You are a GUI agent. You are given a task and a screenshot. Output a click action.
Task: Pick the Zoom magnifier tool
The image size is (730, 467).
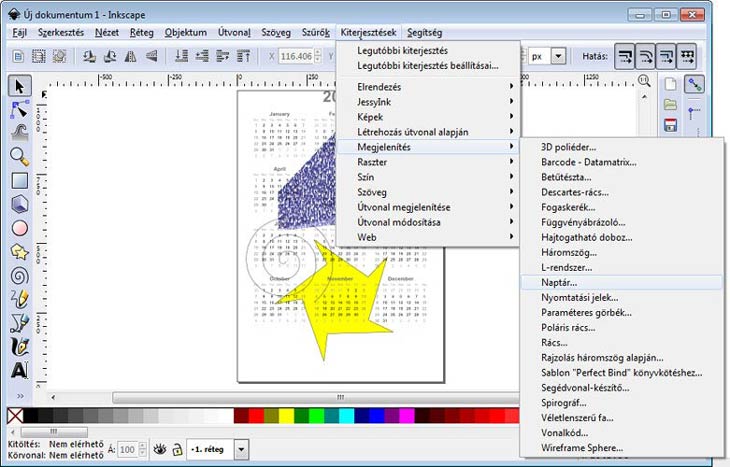[x=19, y=156]
